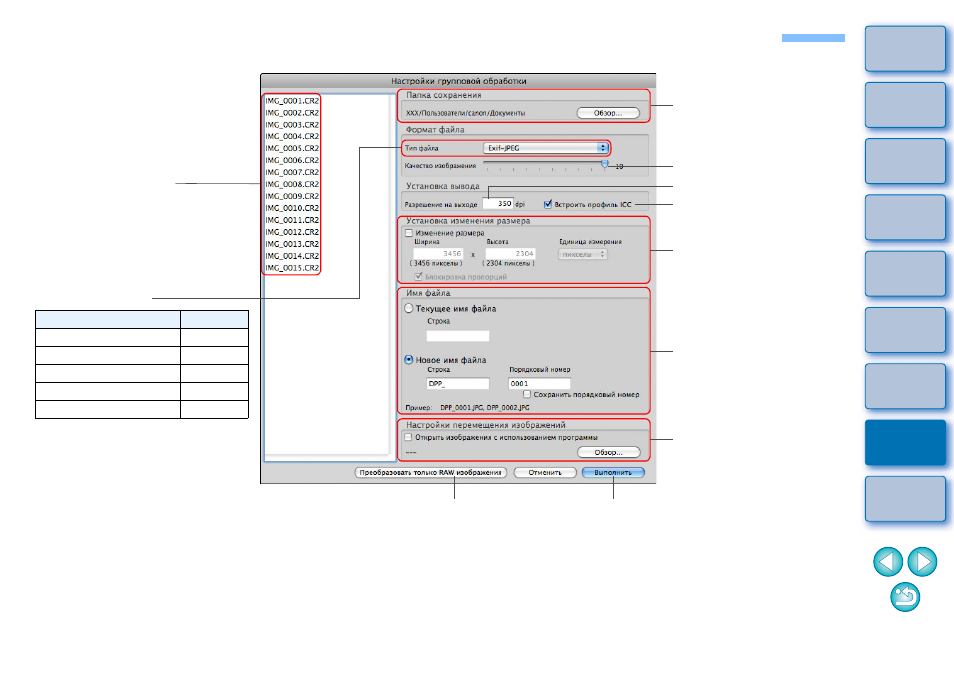Select IMG_0008.CR2 in the file list
The height and width of the screenshot is (674, 954).
(x=292, y=184)
